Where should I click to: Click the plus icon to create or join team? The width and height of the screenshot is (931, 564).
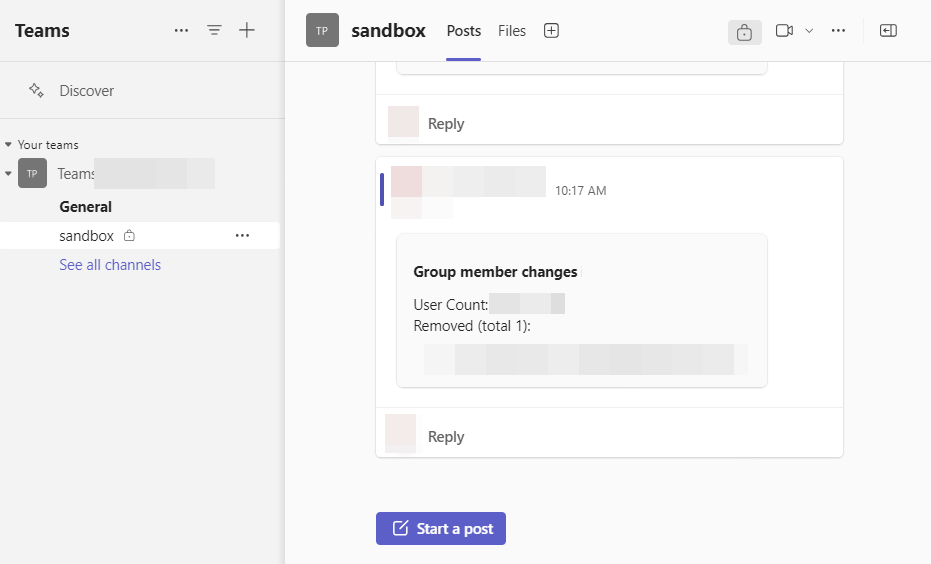click(x=246, y=30)
